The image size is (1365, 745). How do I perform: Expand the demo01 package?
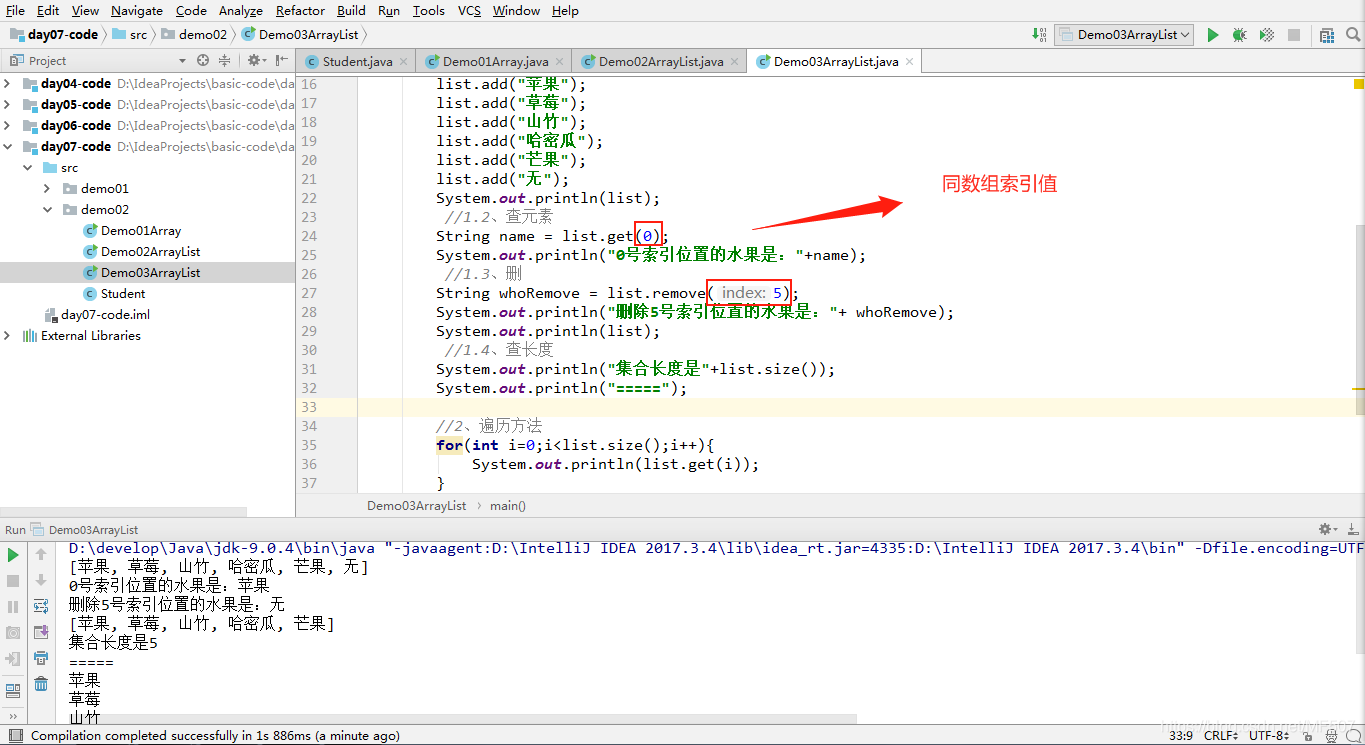pos(47,189)
